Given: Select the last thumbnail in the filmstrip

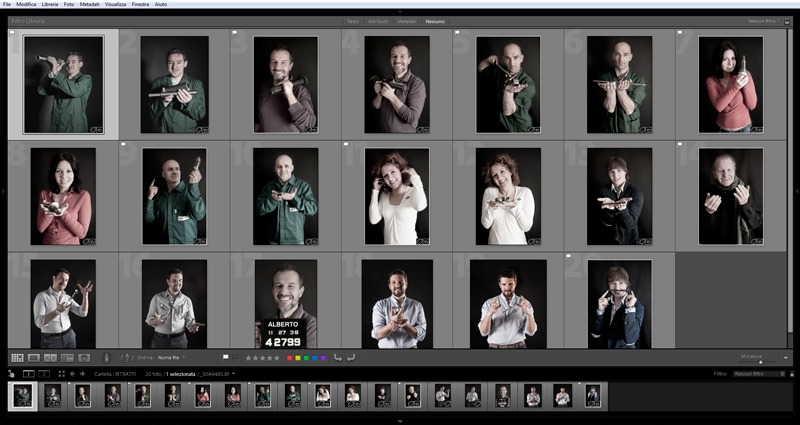Looking at the screenshot, I should click(593, 396).
